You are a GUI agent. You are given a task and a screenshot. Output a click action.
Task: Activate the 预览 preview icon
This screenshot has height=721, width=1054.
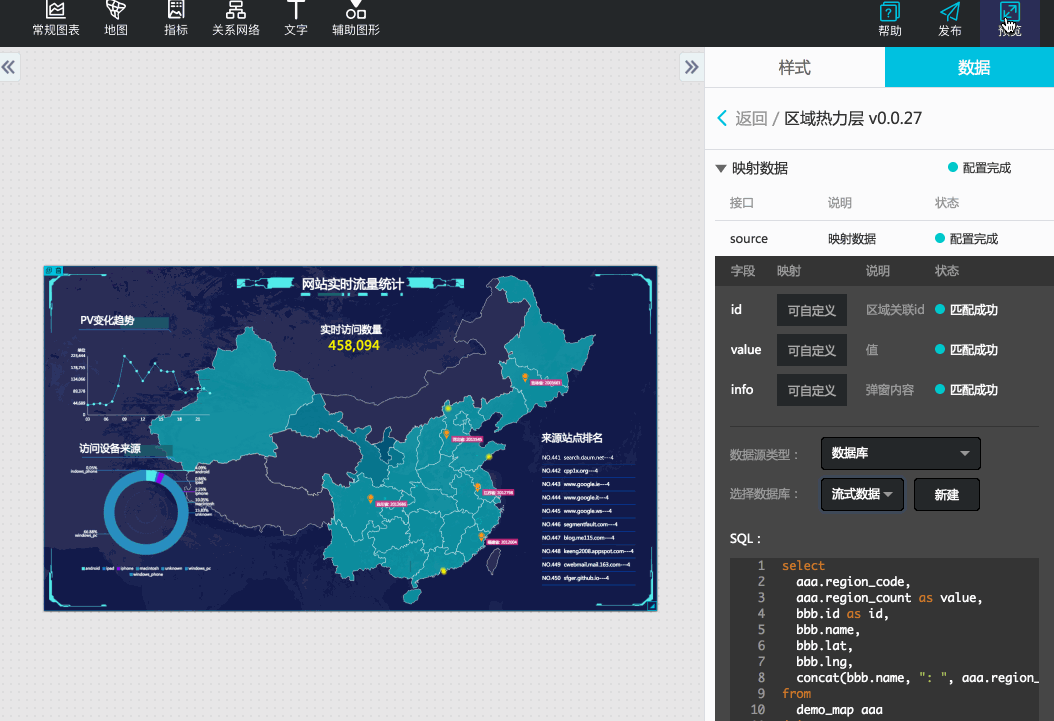(x=1009, y=20)
